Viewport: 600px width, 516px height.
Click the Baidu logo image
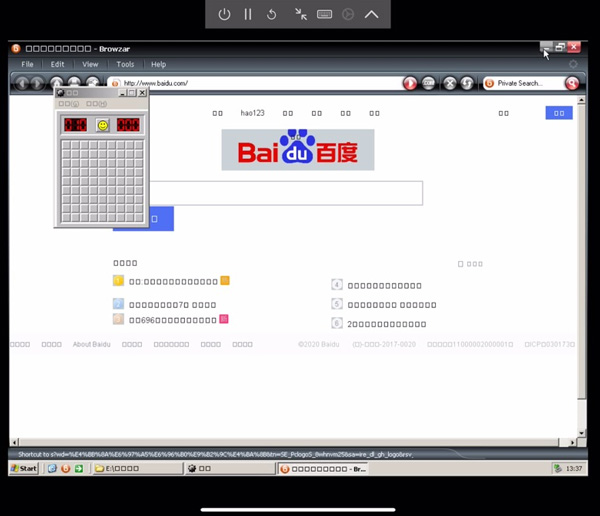click(x=298, y=150)
